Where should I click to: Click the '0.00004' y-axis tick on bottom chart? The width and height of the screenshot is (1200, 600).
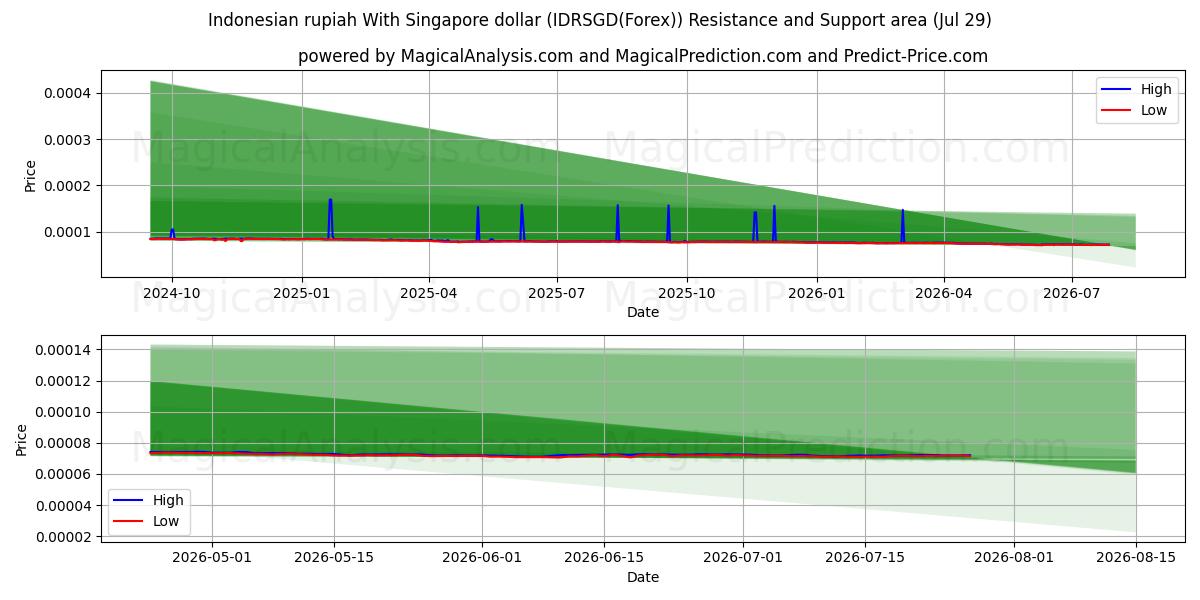pos(65,506)
